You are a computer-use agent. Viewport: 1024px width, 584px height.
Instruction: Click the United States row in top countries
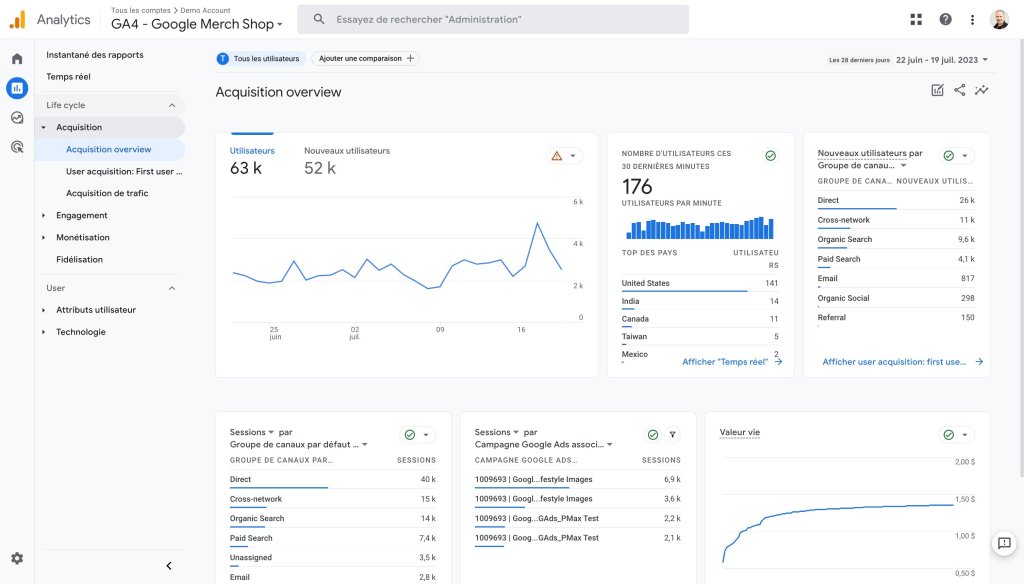[x=699, y=284]
